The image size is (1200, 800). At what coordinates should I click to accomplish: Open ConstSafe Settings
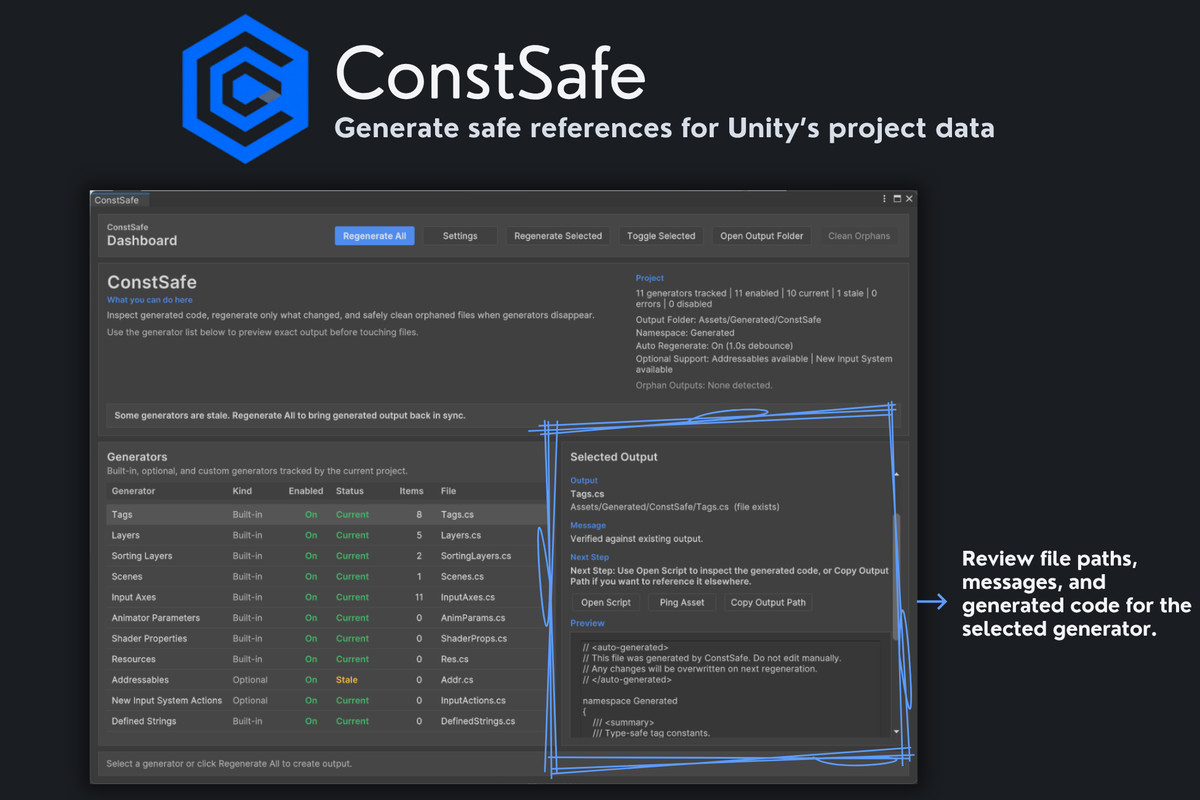(460, 236)
